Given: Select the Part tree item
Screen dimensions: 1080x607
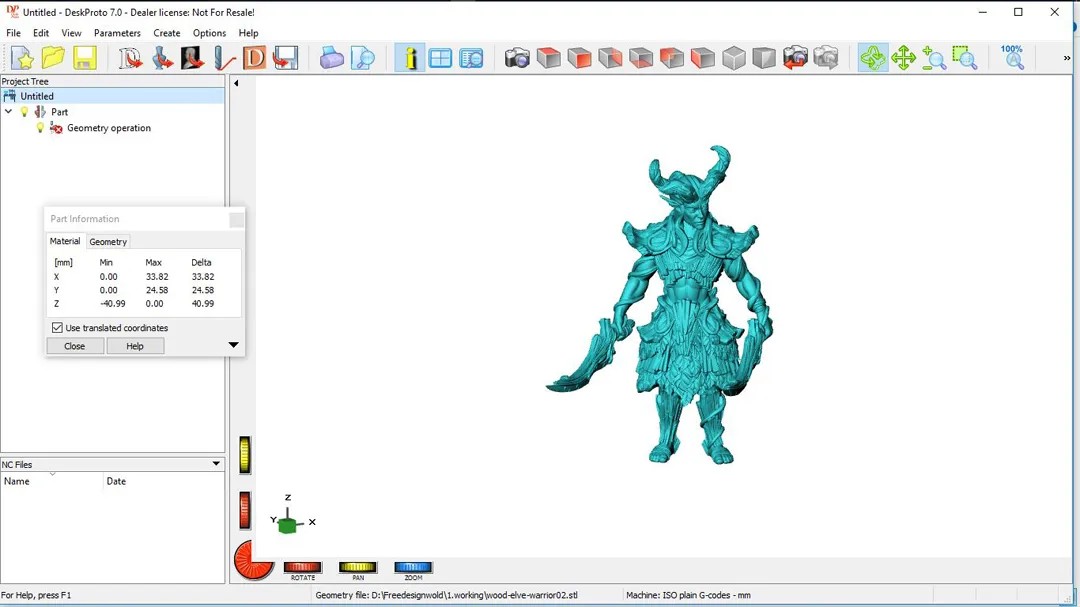Looking at the screenshot, I should [59, 112].
